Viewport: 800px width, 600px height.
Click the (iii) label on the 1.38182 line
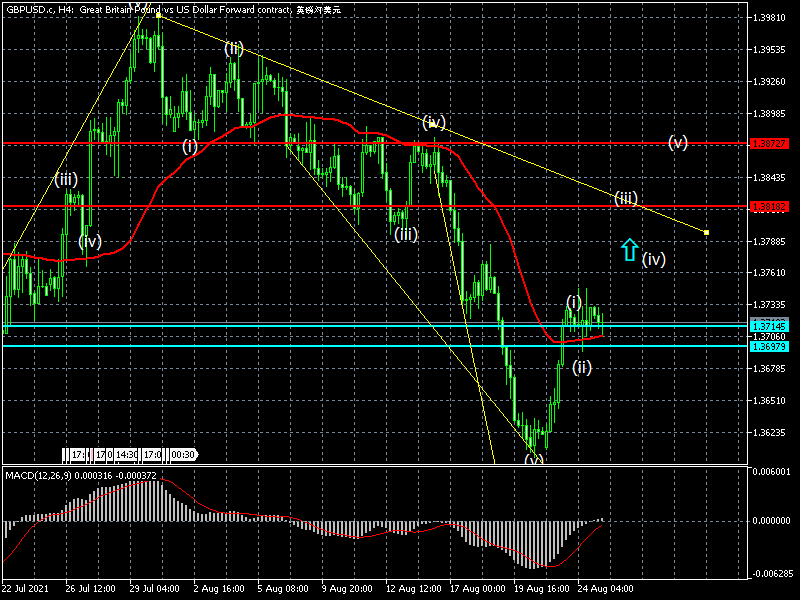click(626, 198)
